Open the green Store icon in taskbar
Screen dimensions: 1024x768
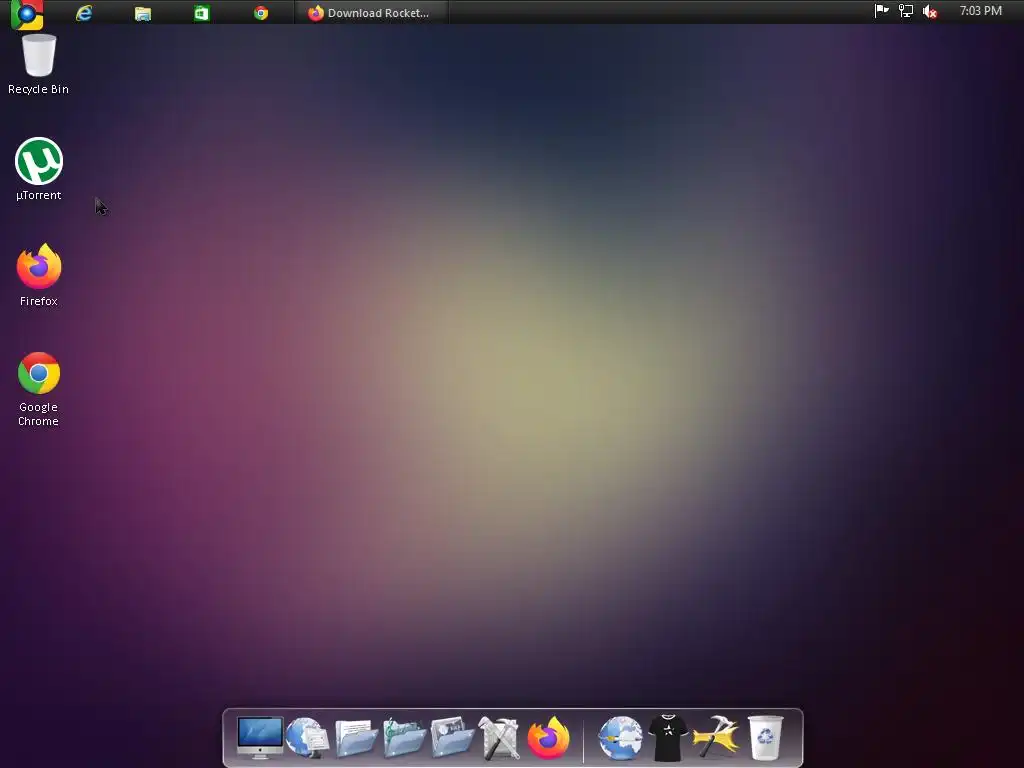coord(202,13)
